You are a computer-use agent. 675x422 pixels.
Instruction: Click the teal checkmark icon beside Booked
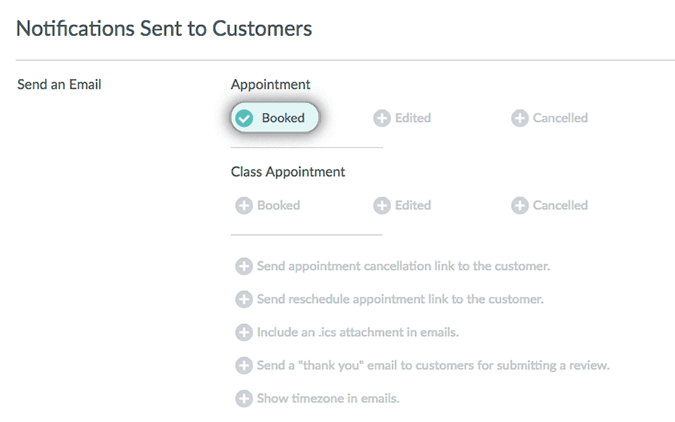coord(244,118)
